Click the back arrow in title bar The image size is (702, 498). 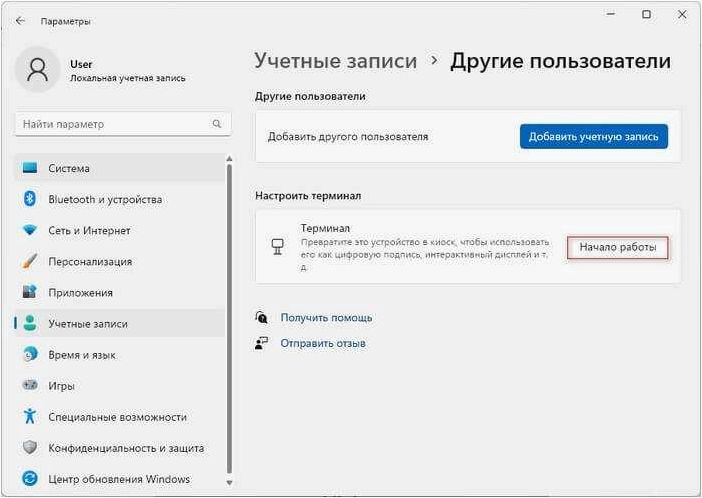(20, 21)
